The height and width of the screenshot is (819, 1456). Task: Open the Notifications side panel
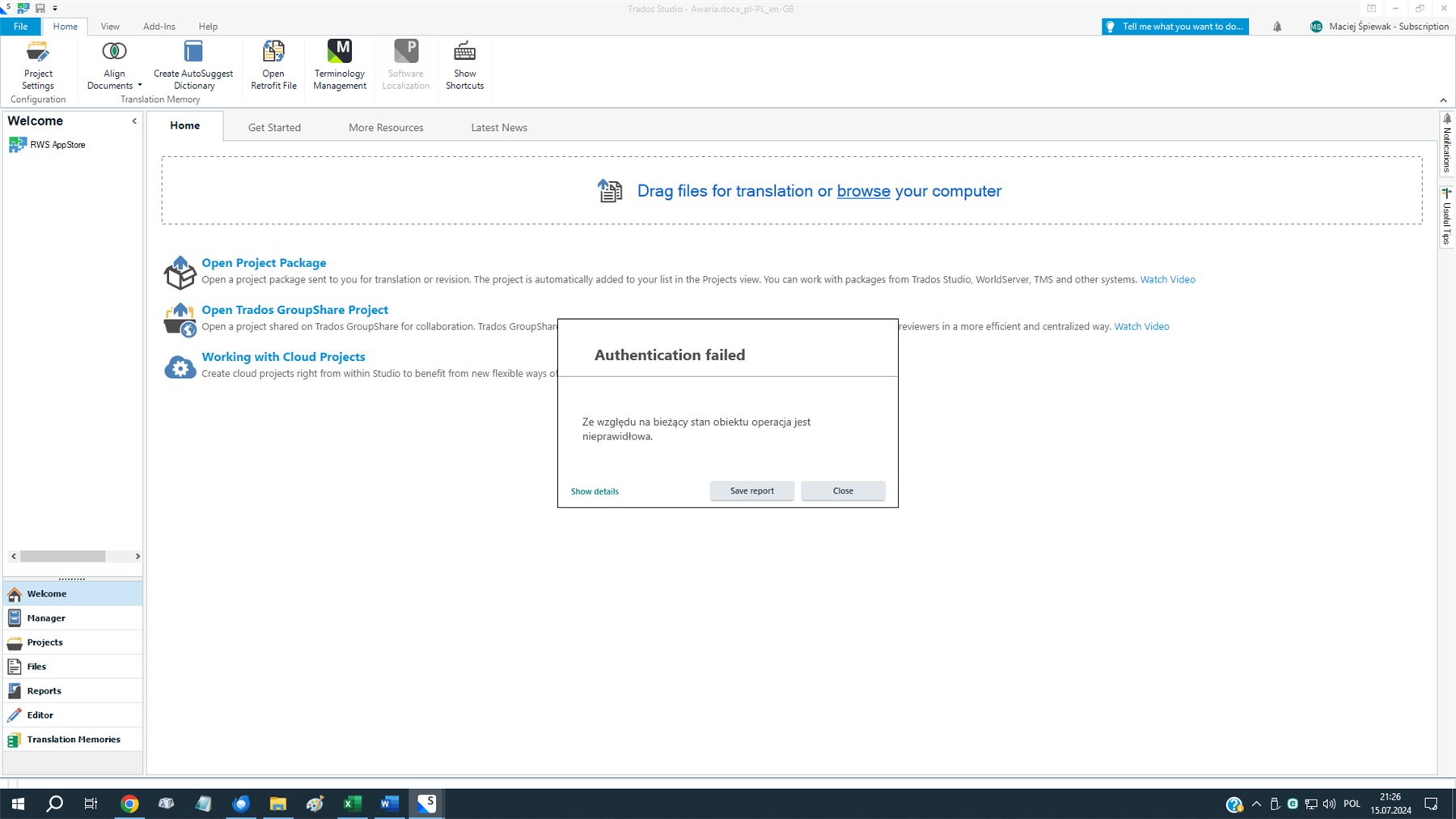click(x=1447, y=142)
